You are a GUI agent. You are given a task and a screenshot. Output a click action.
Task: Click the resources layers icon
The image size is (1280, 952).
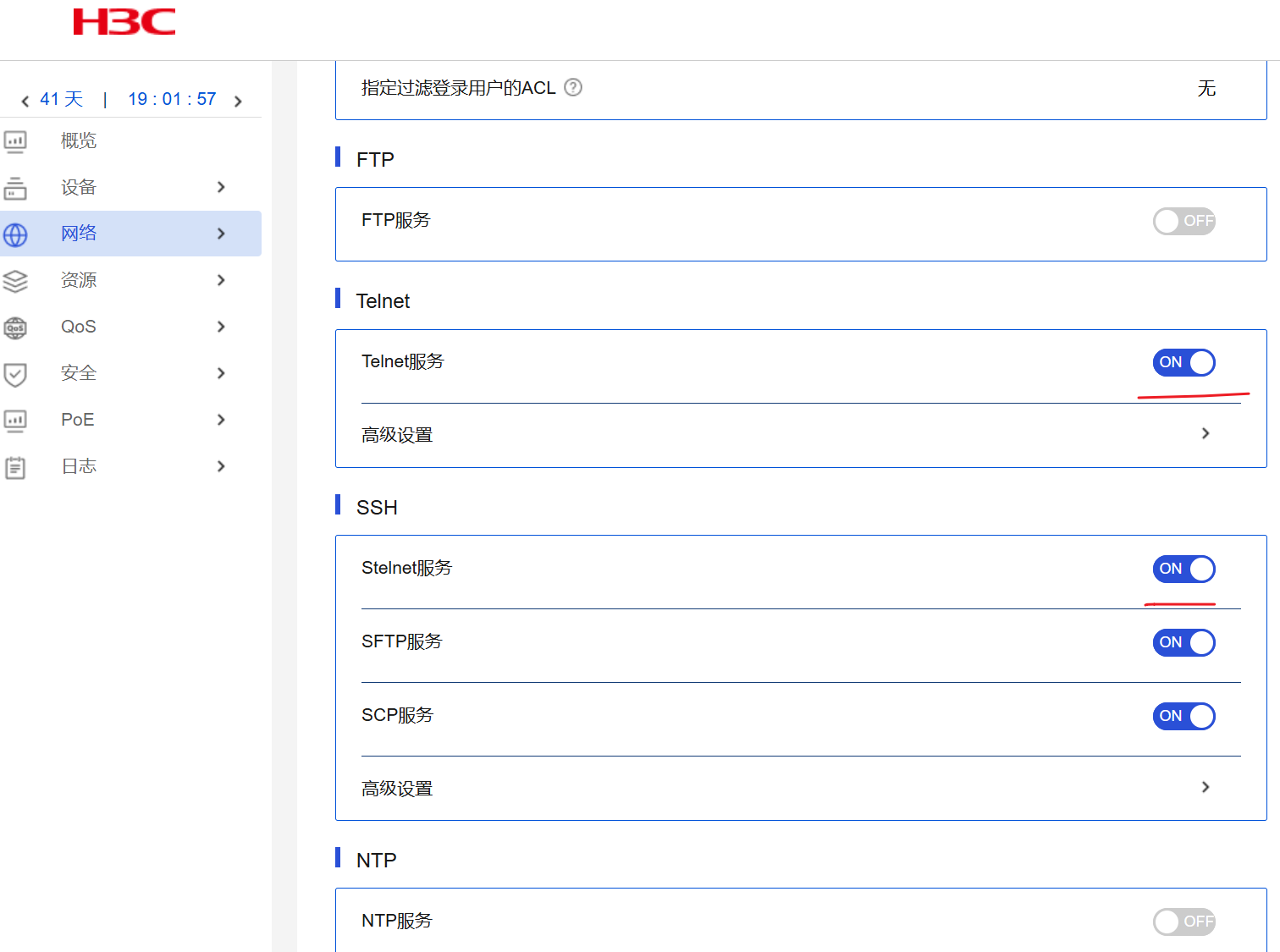point(15,281)
